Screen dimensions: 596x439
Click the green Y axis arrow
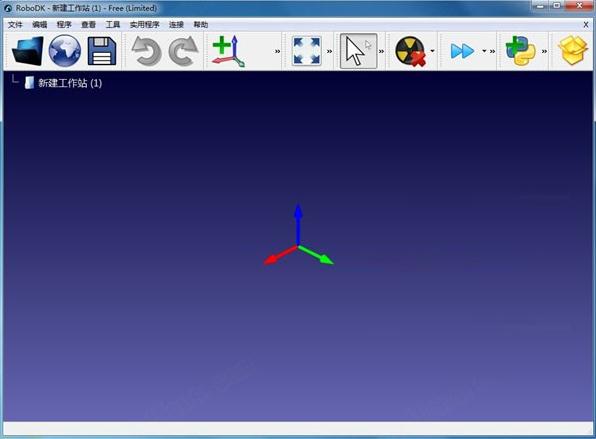(316, 255)
